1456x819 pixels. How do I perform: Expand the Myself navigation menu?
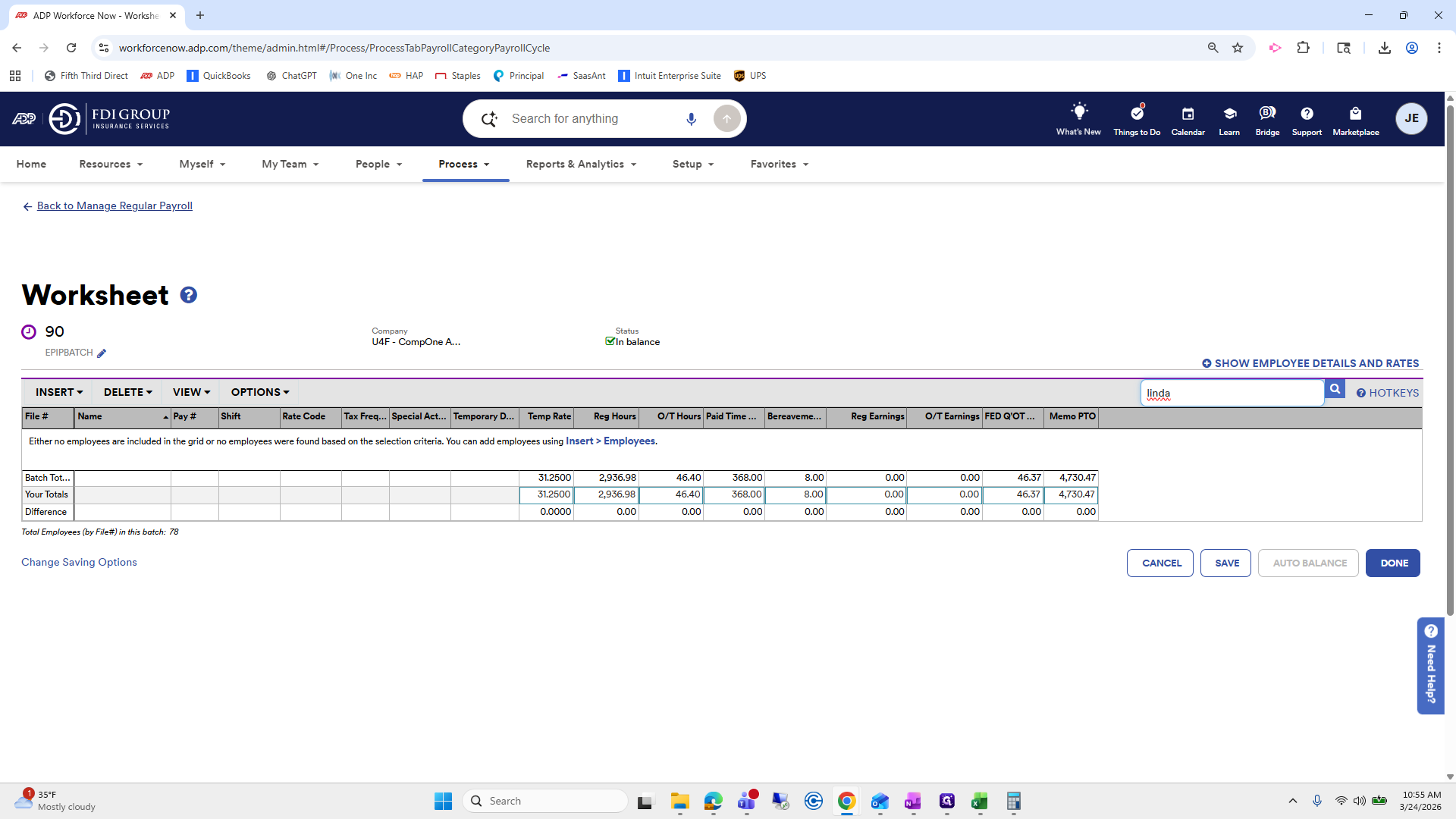click(202, 164)
